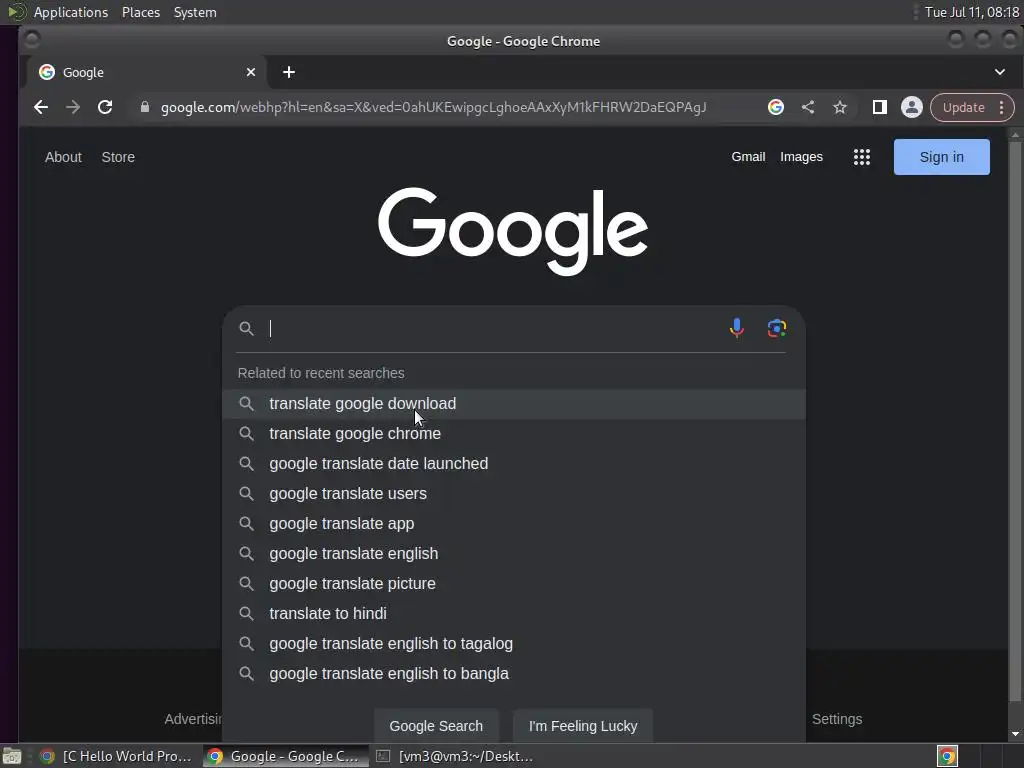Click the Chrome tray icon at bottom right
The height and width of the screenshot is (768, 1024).
947,756
